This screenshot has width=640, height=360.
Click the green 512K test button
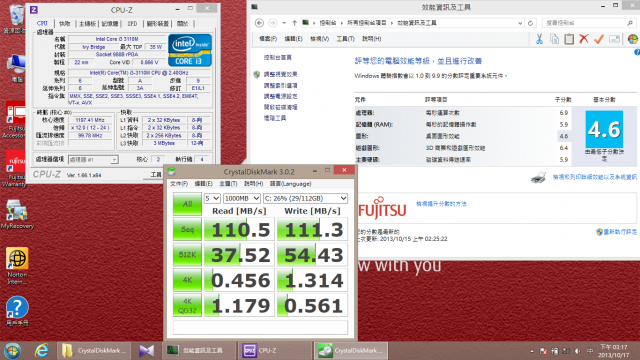click(x=187, y=255)
